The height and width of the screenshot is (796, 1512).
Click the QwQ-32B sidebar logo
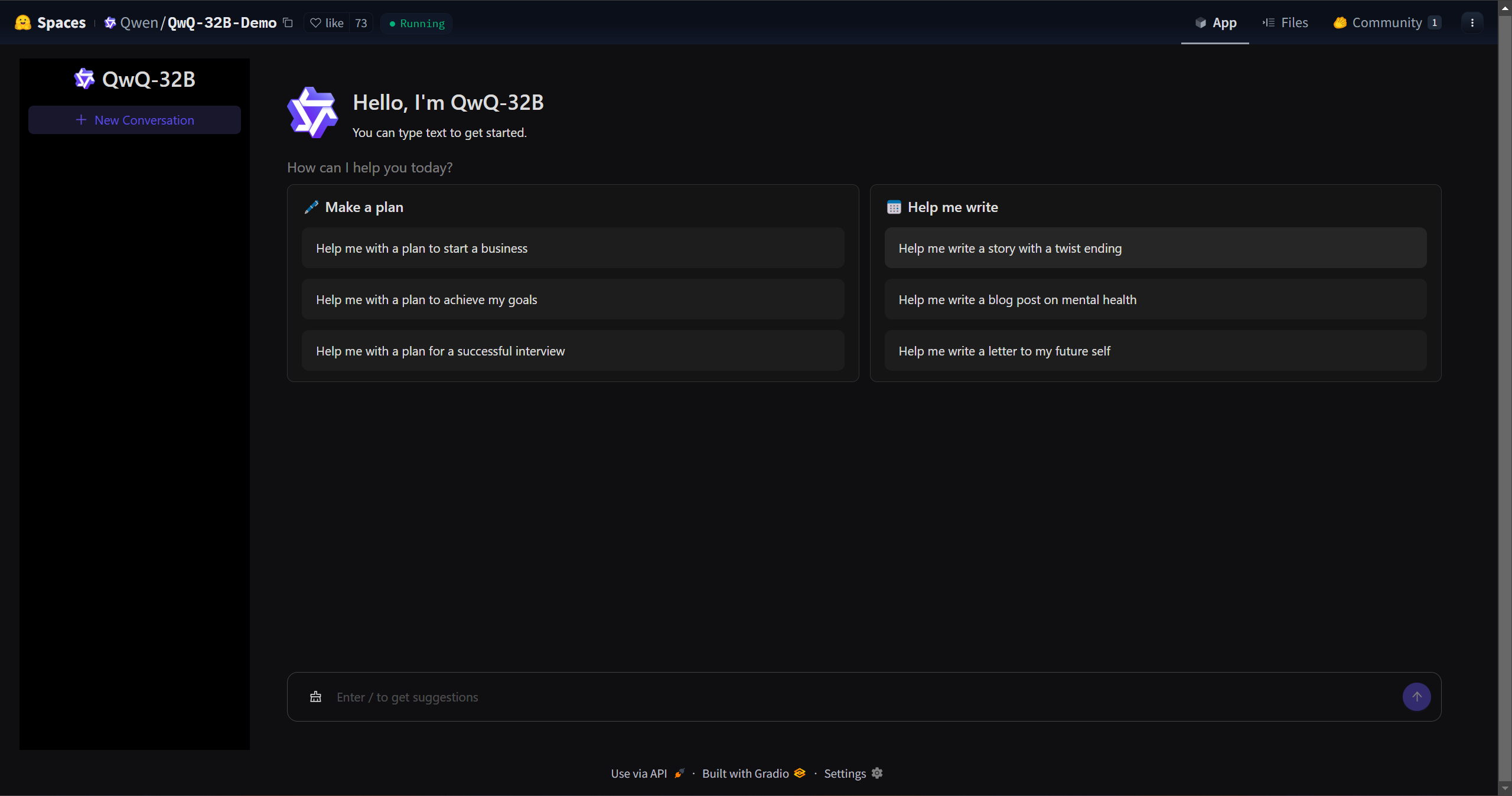pyautogui.click(x=84, y=79)
